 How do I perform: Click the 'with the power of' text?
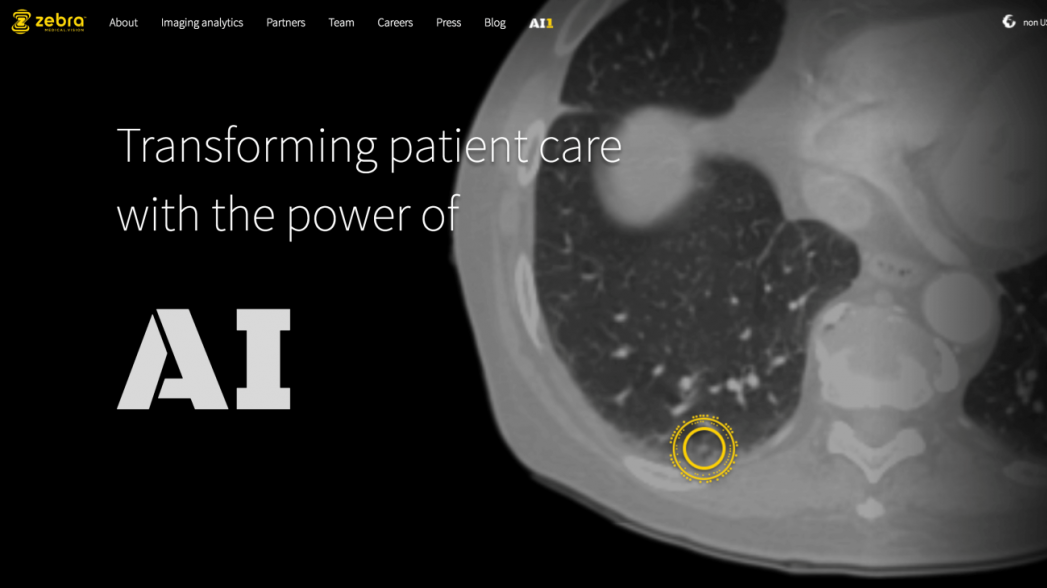[288, 215]
